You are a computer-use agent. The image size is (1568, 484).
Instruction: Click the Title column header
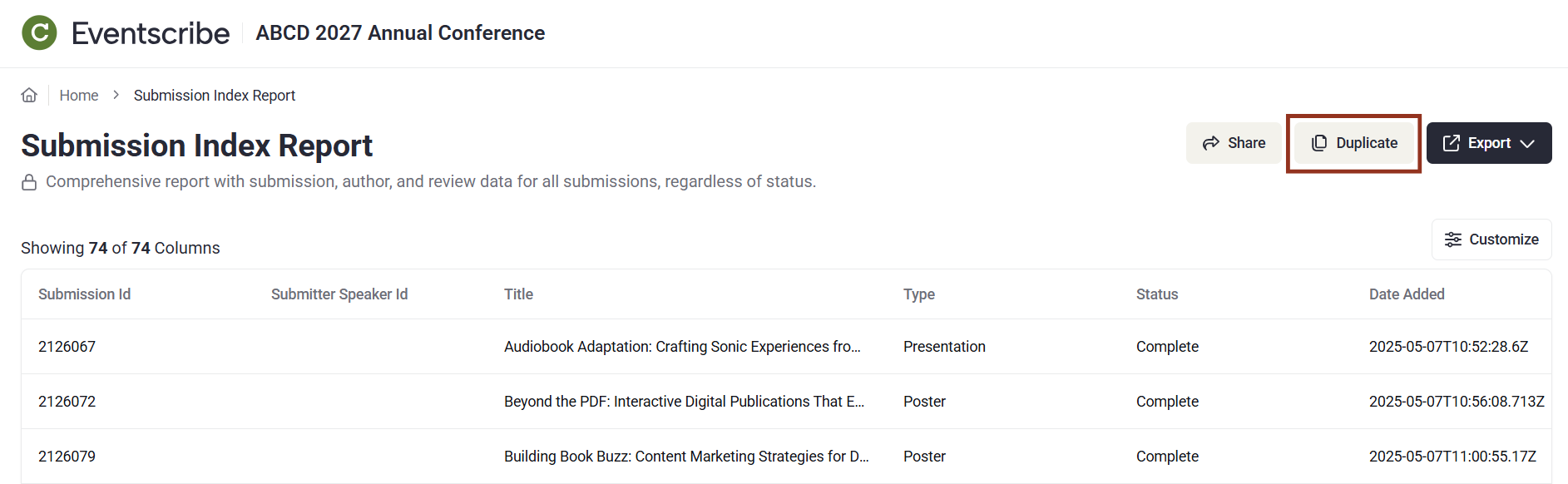click(x=518, y=294)
